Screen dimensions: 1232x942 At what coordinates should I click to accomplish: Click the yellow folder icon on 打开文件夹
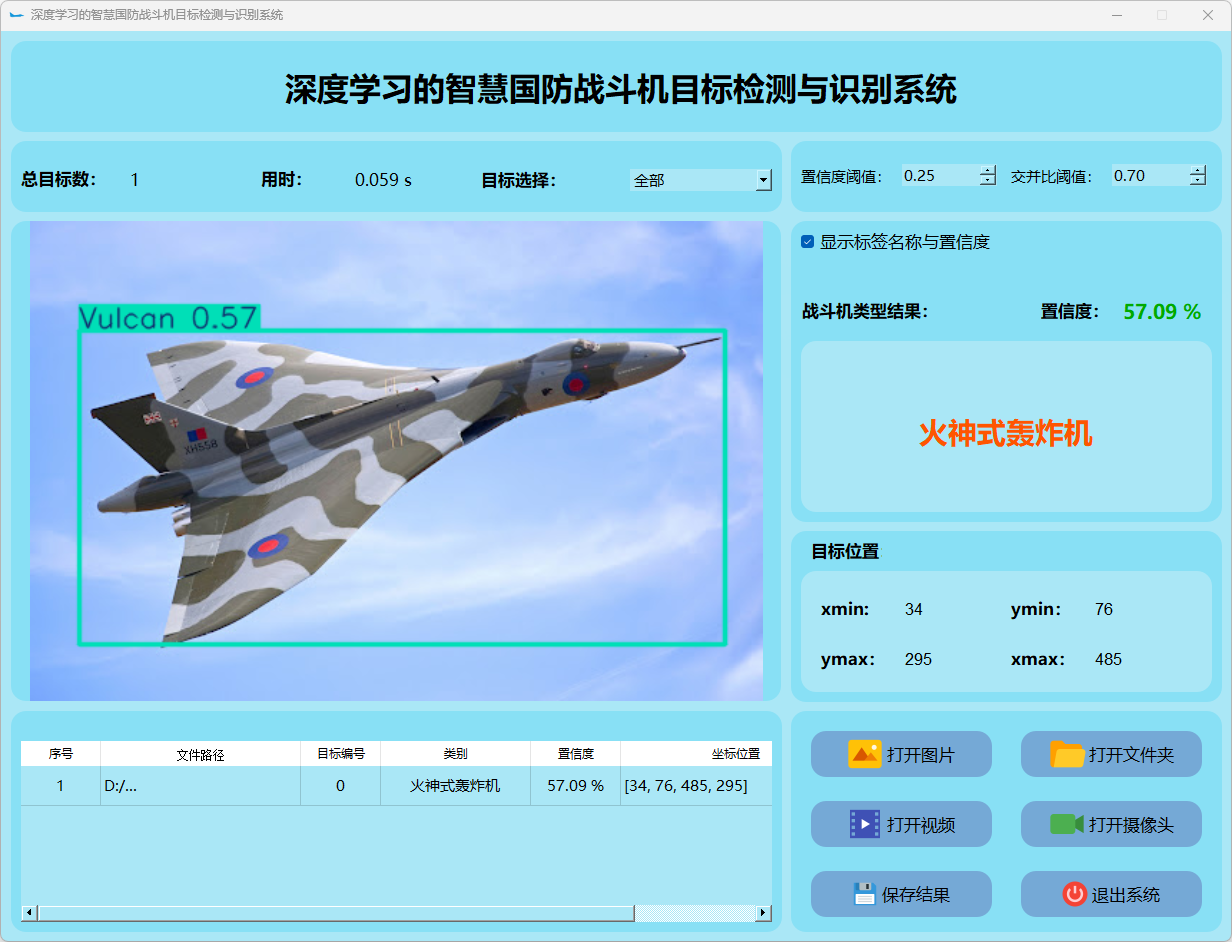[1067, 754]
